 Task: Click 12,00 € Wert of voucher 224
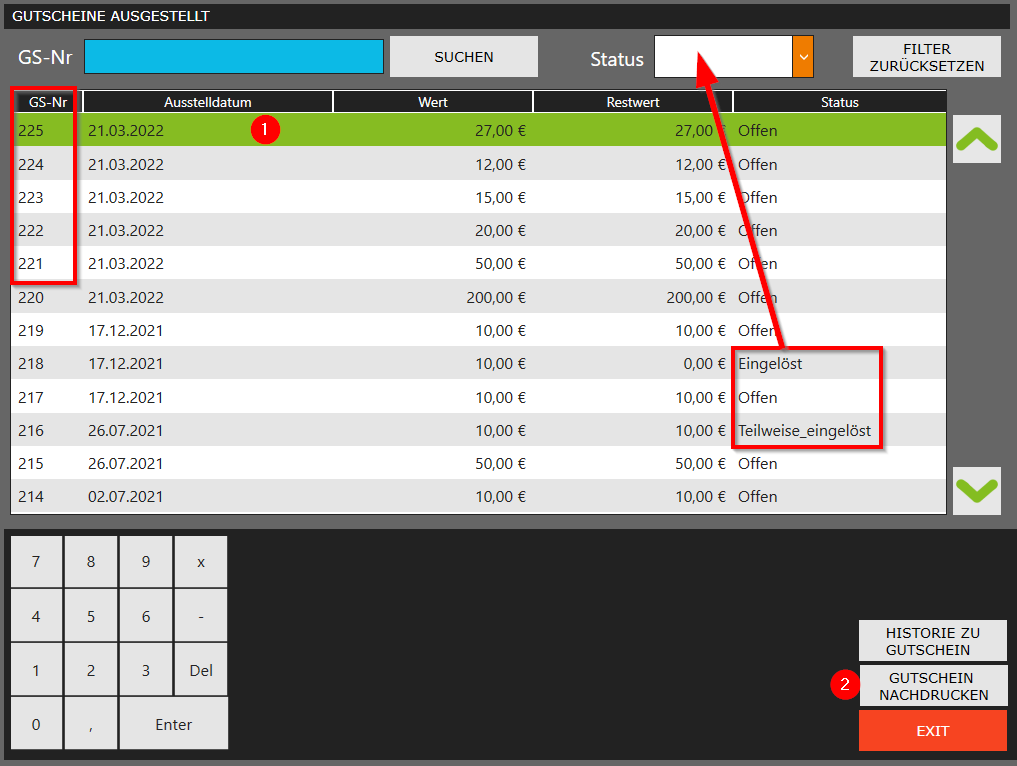tap(500, 164)
